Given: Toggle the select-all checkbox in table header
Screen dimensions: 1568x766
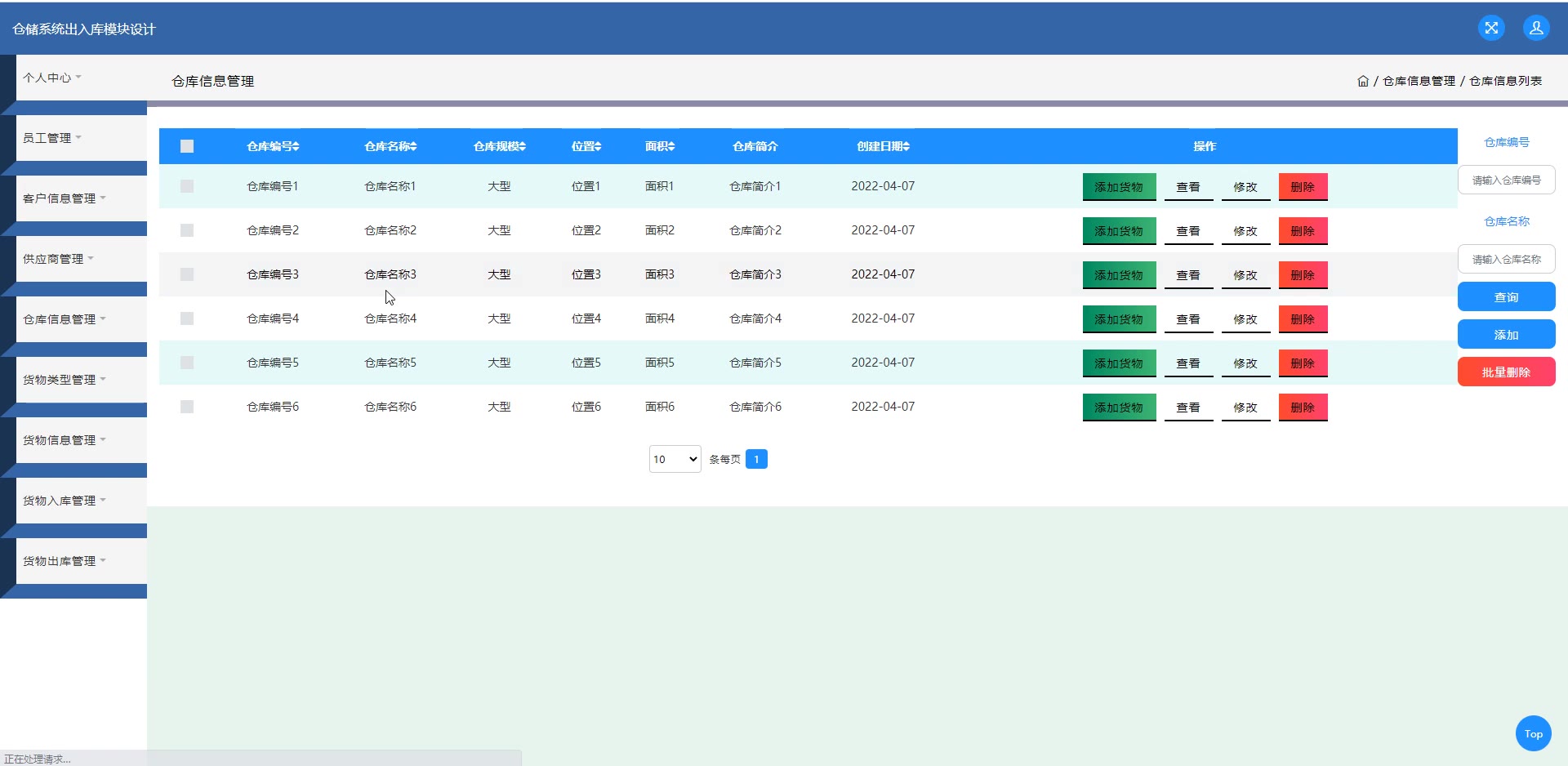Looking at the screenshot, I should coord(187,146).
